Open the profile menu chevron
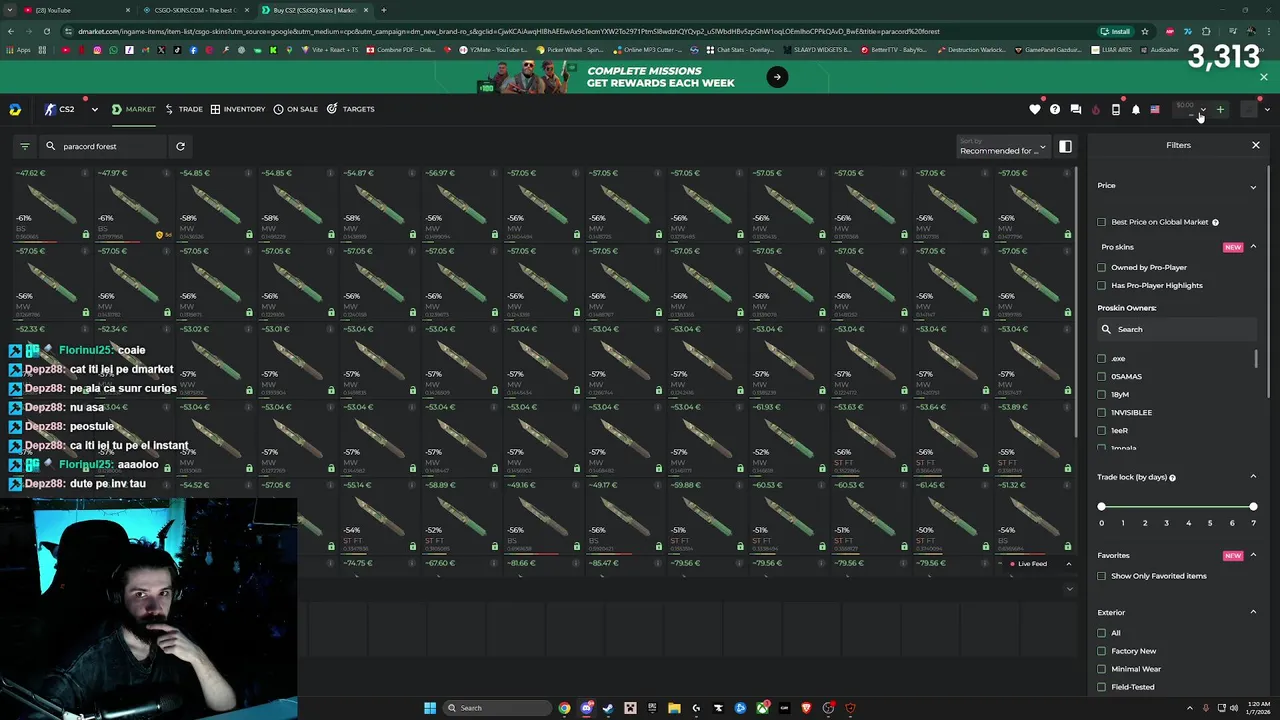 [1266, 109]
